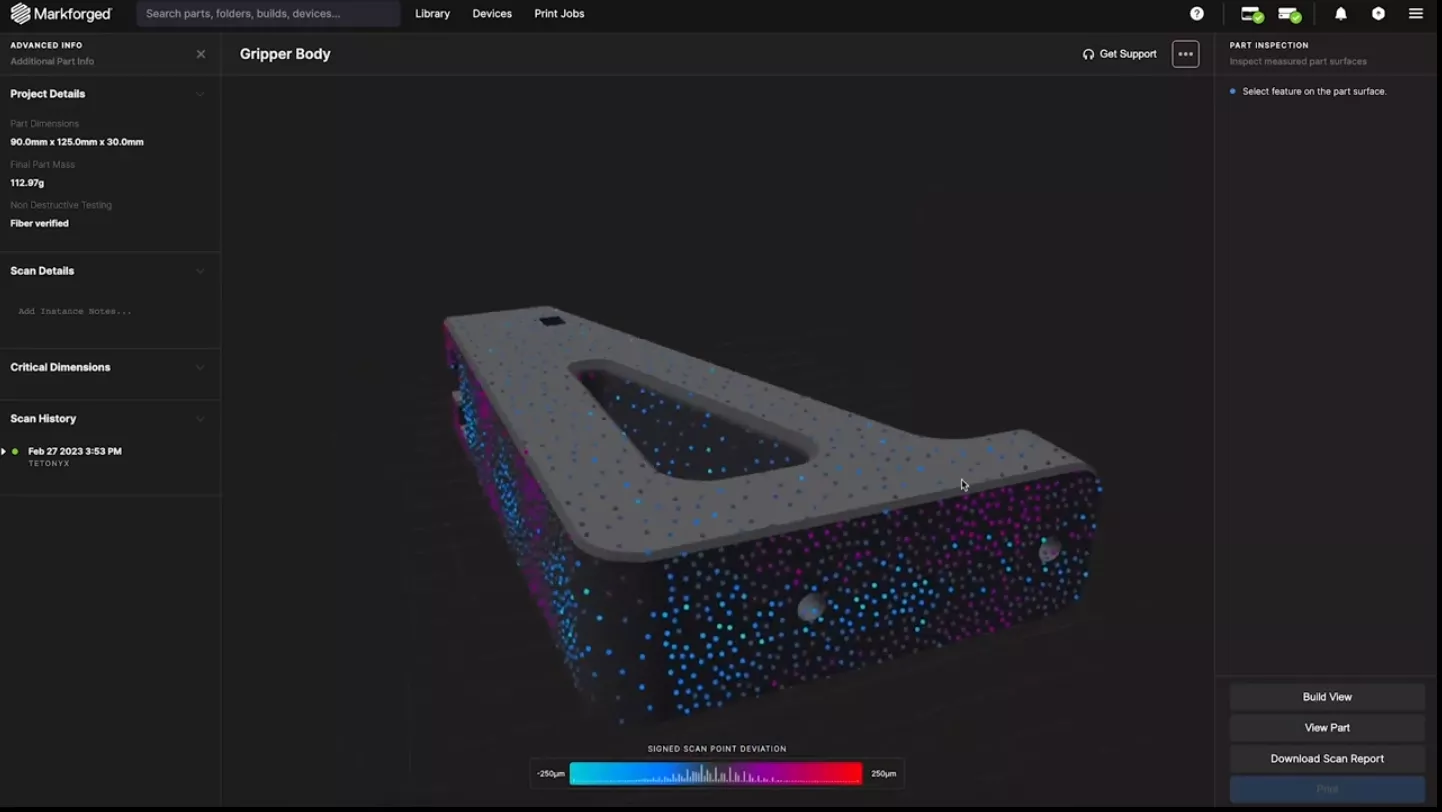Click the Get Support headset icon
Image resolution: width=1442 pixels, height=812 pixels.
click(x=1088, y=54)
